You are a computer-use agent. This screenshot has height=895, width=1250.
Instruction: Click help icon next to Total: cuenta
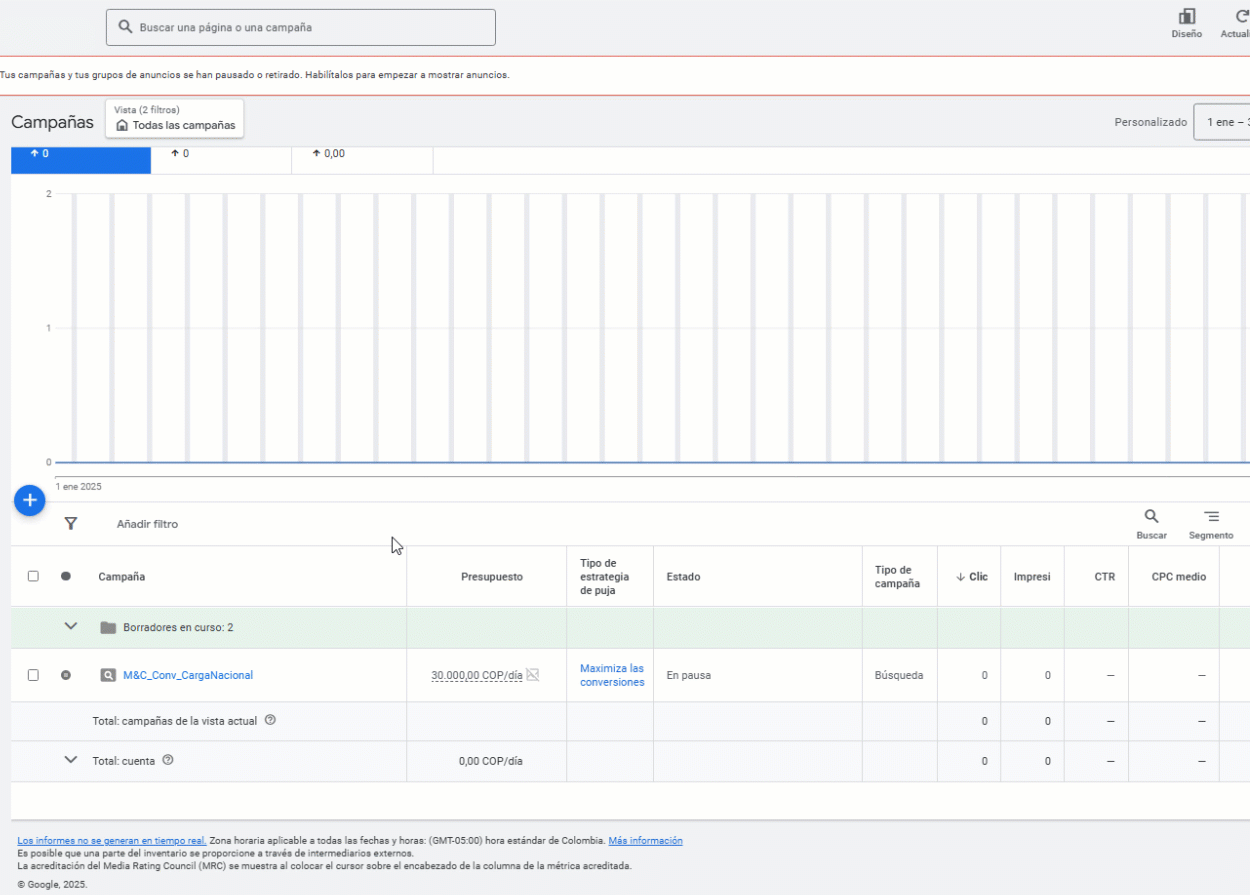[x=168, y=760]
